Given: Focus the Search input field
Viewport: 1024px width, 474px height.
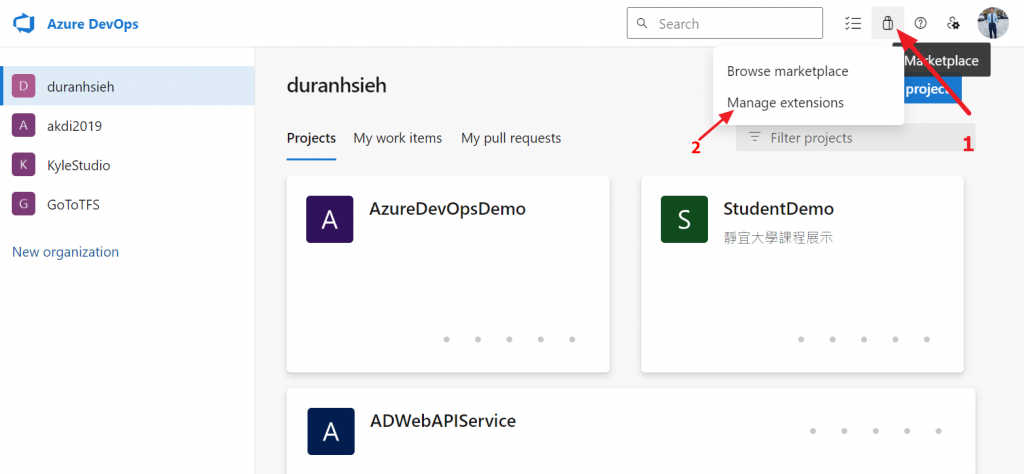Looking at the screenshot, I should point(725,24).
